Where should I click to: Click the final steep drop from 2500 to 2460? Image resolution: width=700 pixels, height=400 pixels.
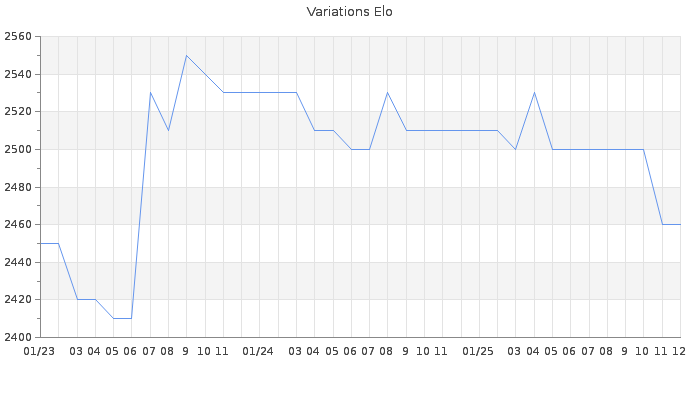click(653, 187)
